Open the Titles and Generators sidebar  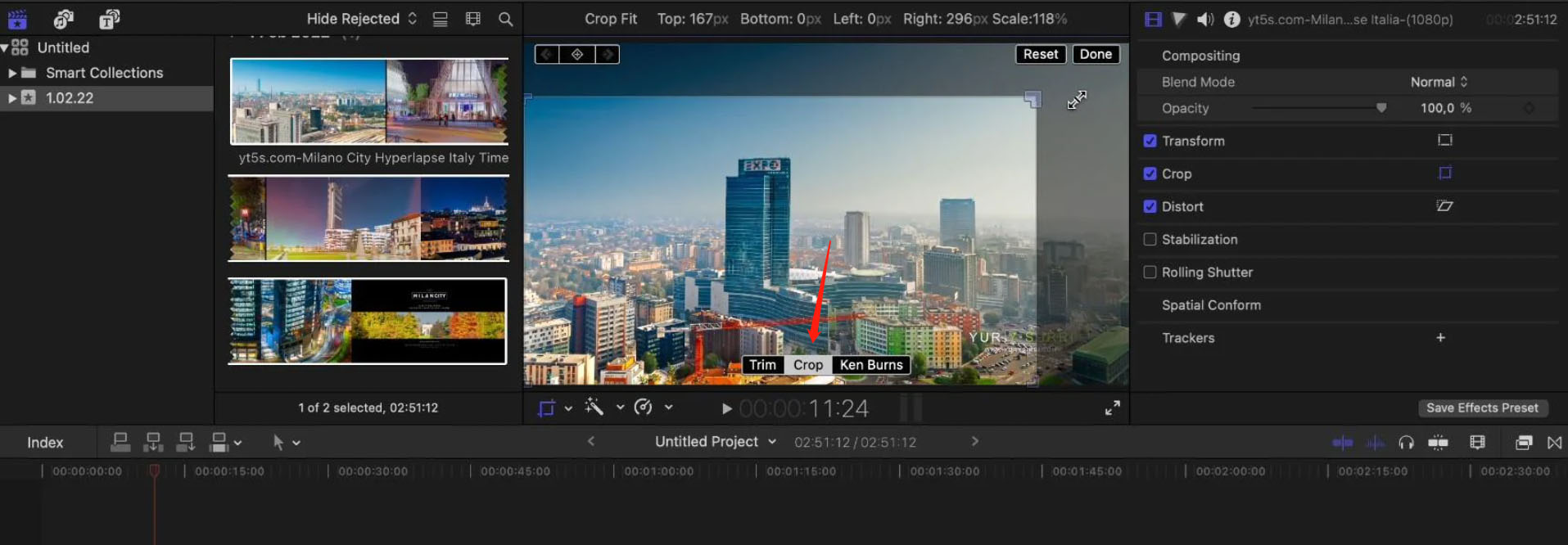pyautogui.click(x=110, y=19)
